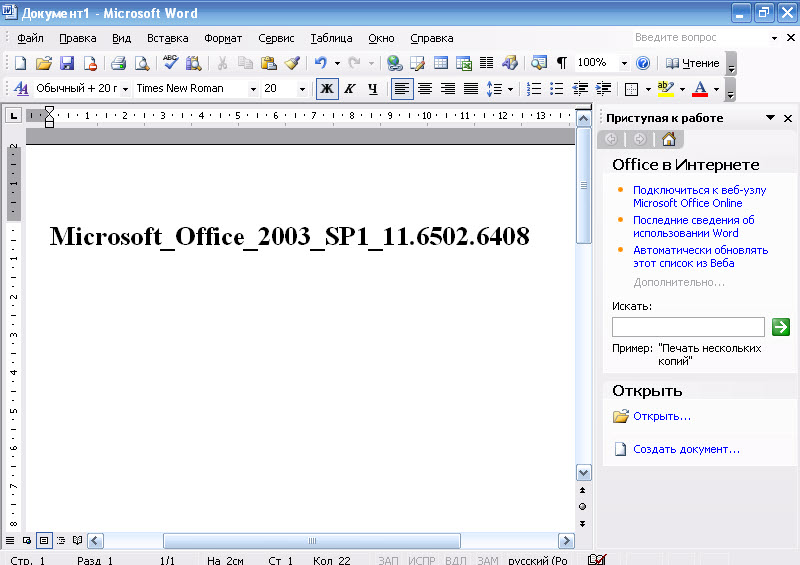This screenshot has height=565, width=800.
Task: Click the Искать search input field
Action: coord(688,327)
